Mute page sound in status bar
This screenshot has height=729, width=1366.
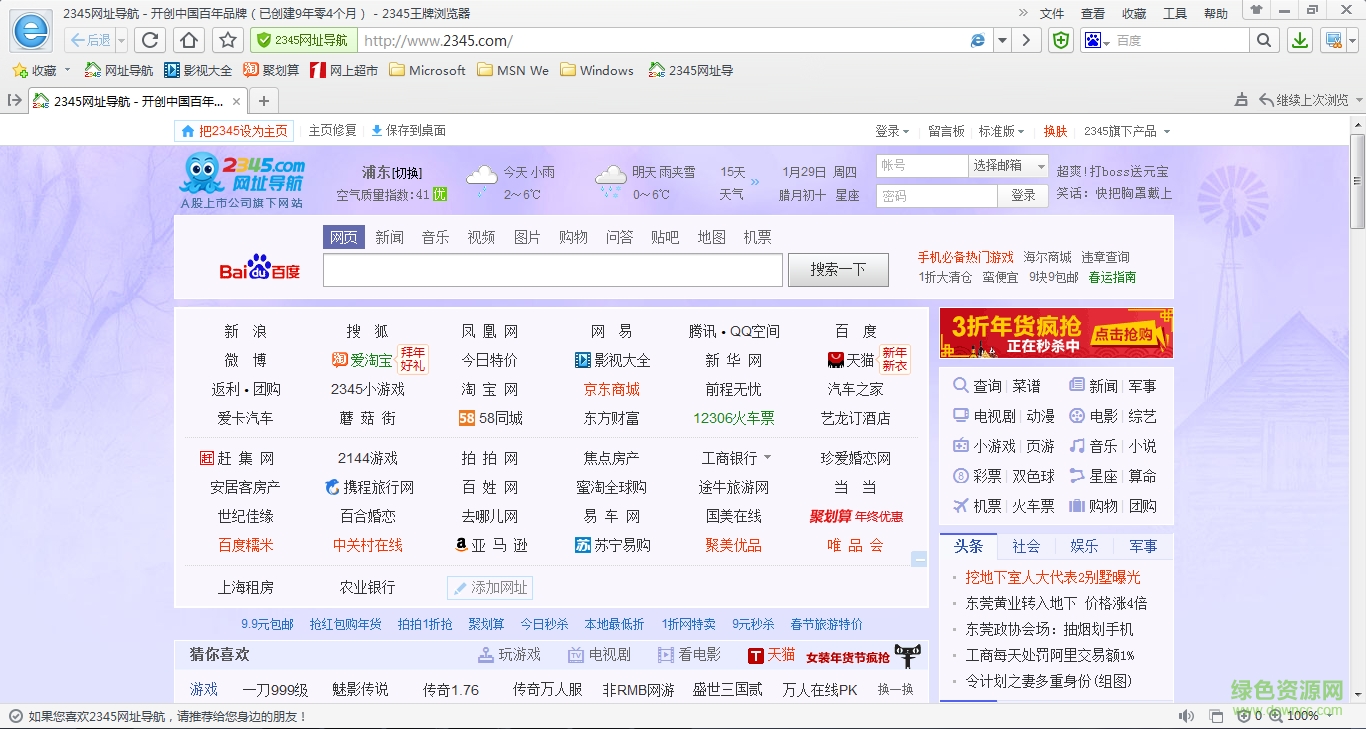pyautogui.click(x=1185, y=716)
